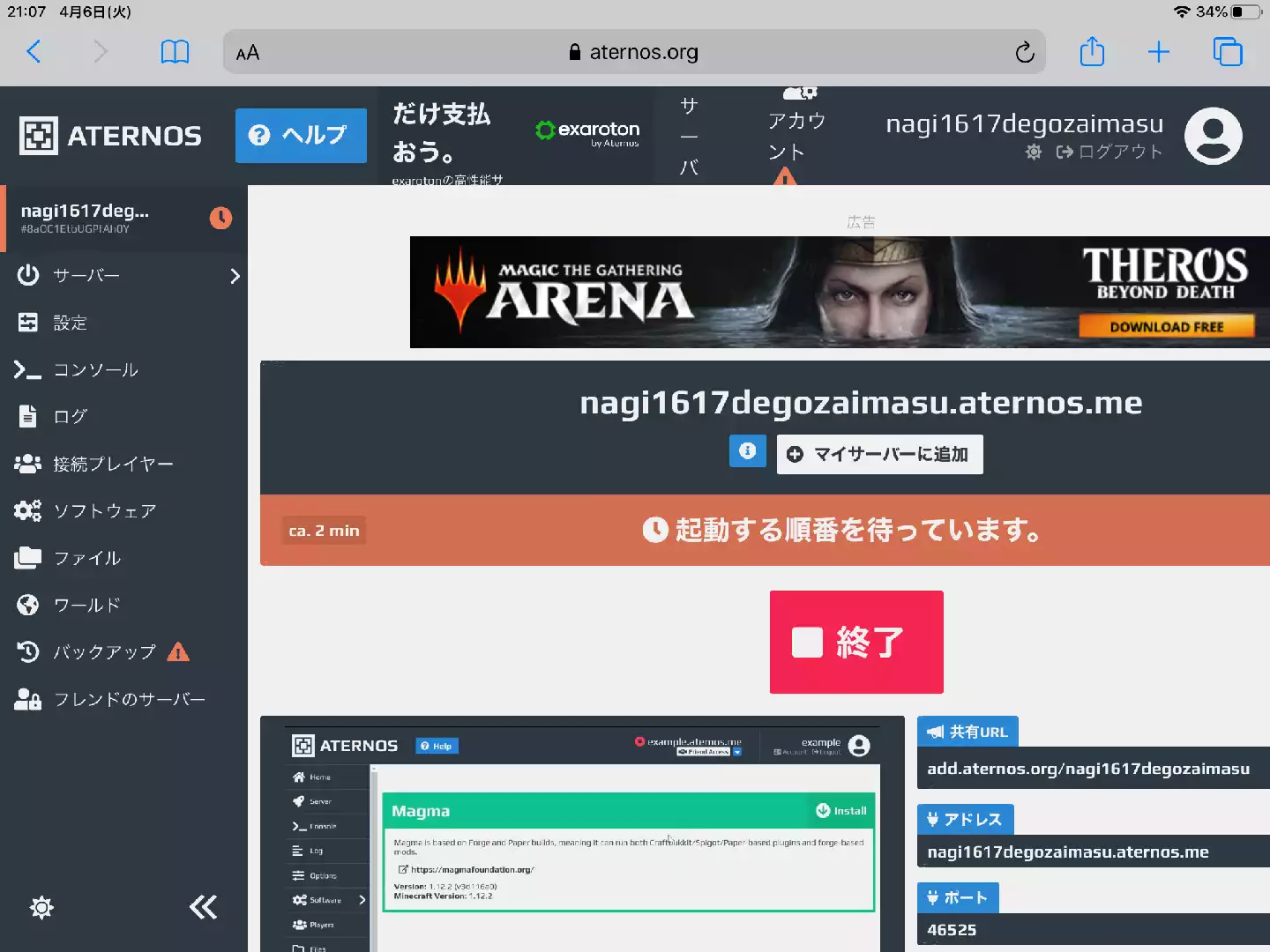Click the queue waiting status bar
This screenshot has height=952, width=1270.
tap(765, 530)
